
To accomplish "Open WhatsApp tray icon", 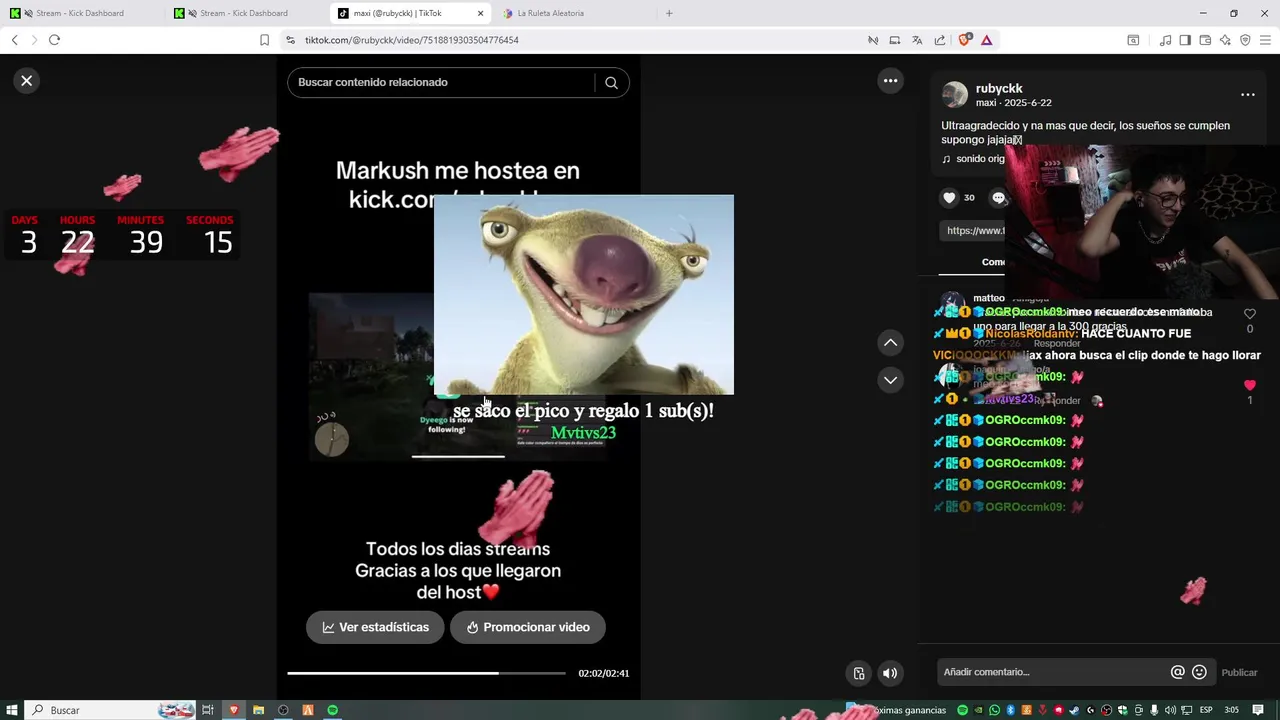I will point(994,710).
